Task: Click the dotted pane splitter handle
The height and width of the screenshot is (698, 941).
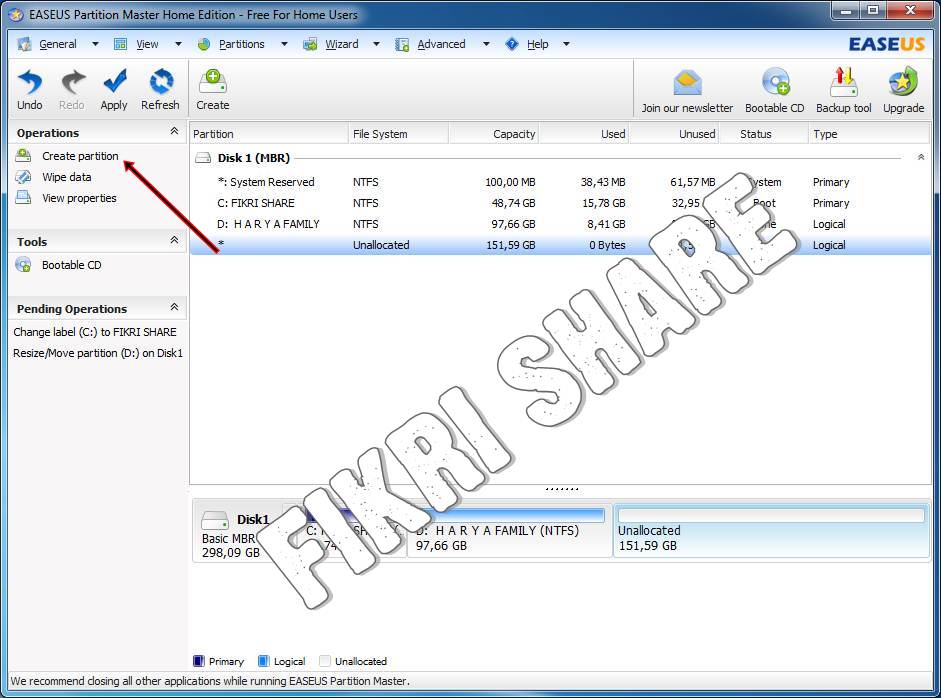Action: pyautogui.click(x=562, y=489)
